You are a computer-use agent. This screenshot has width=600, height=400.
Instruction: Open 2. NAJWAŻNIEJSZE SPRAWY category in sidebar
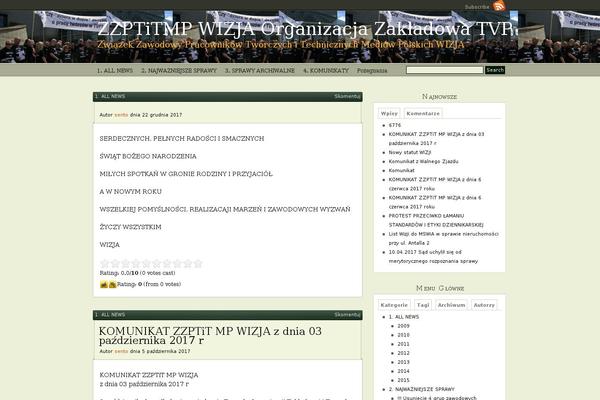click(x=422, y=389)
